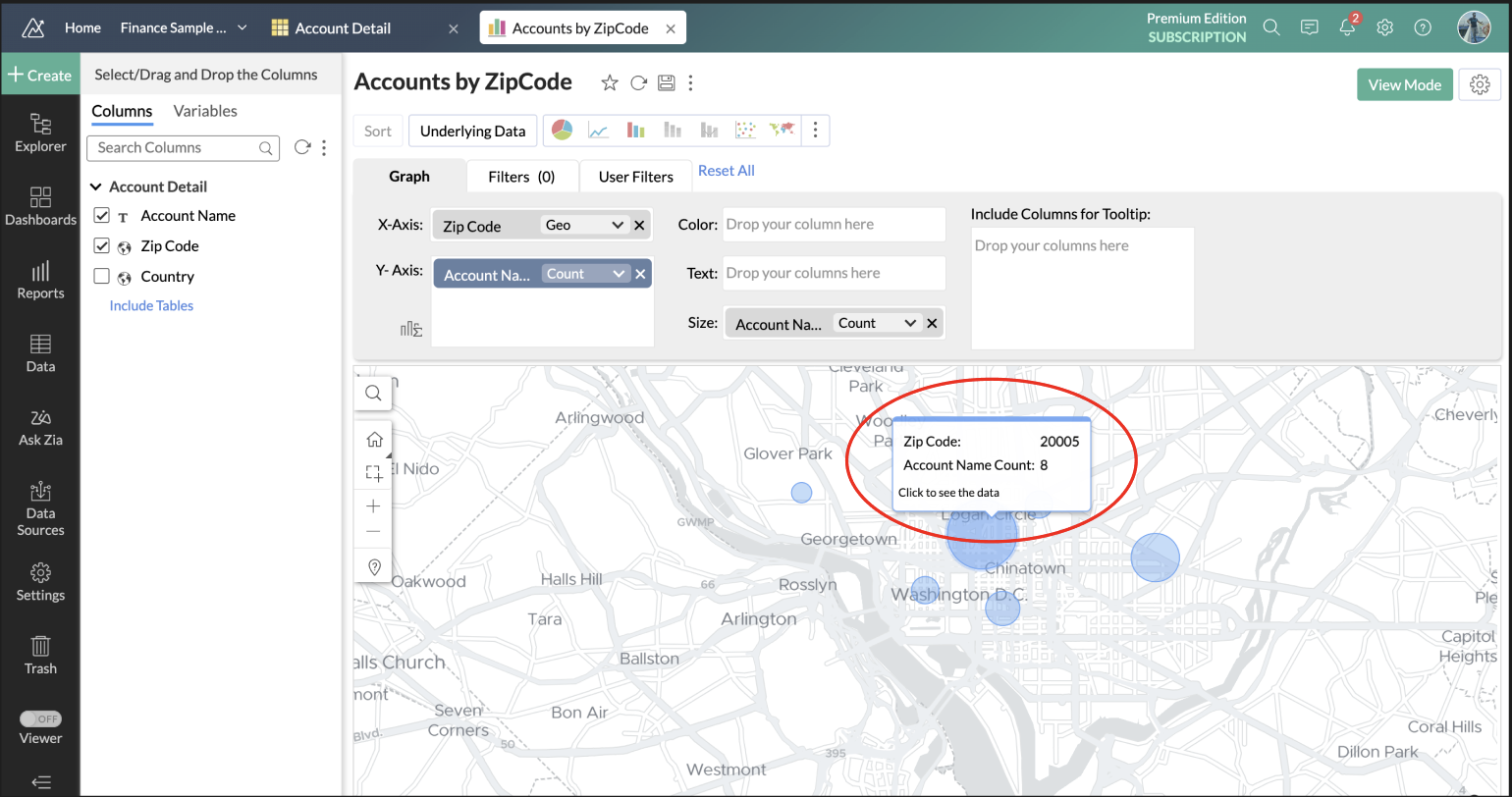The height and width of the screenshot is (797, 1512).
Task: Toggle the Viewer OFF switch
Action: pos(40,718)
